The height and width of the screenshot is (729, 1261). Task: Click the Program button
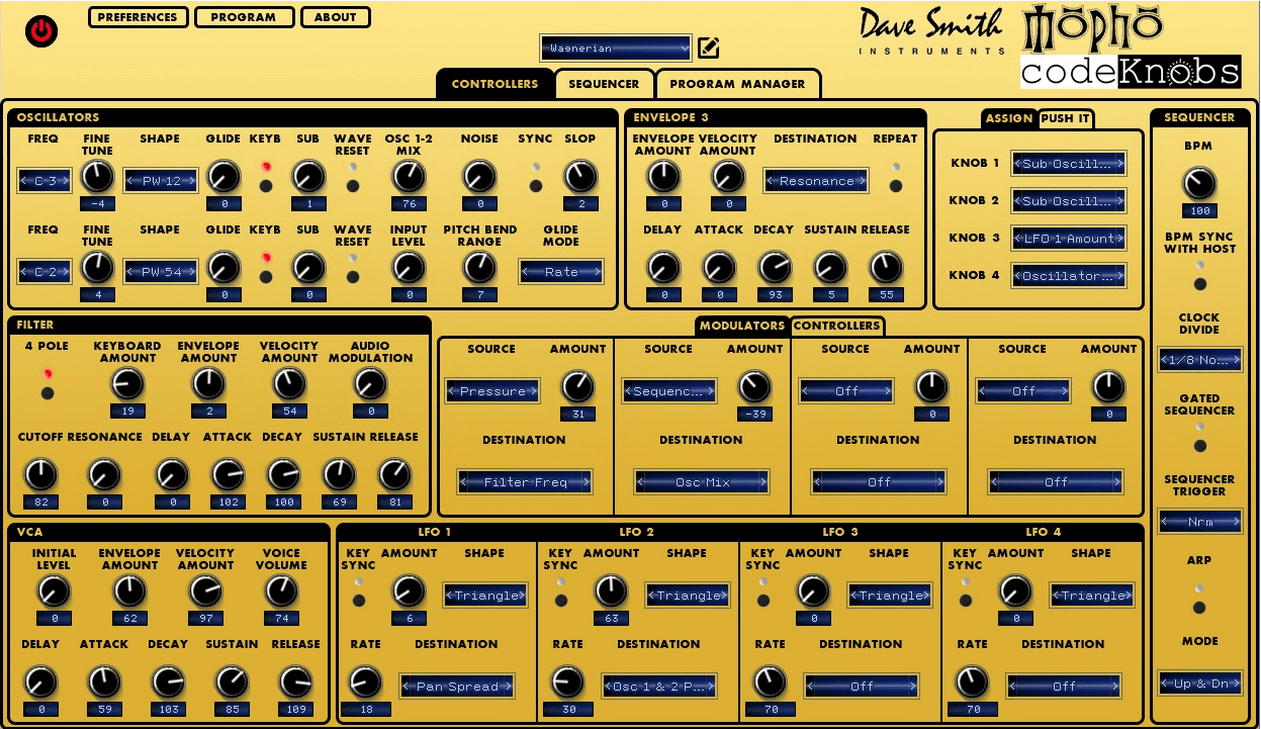(244, 17)
